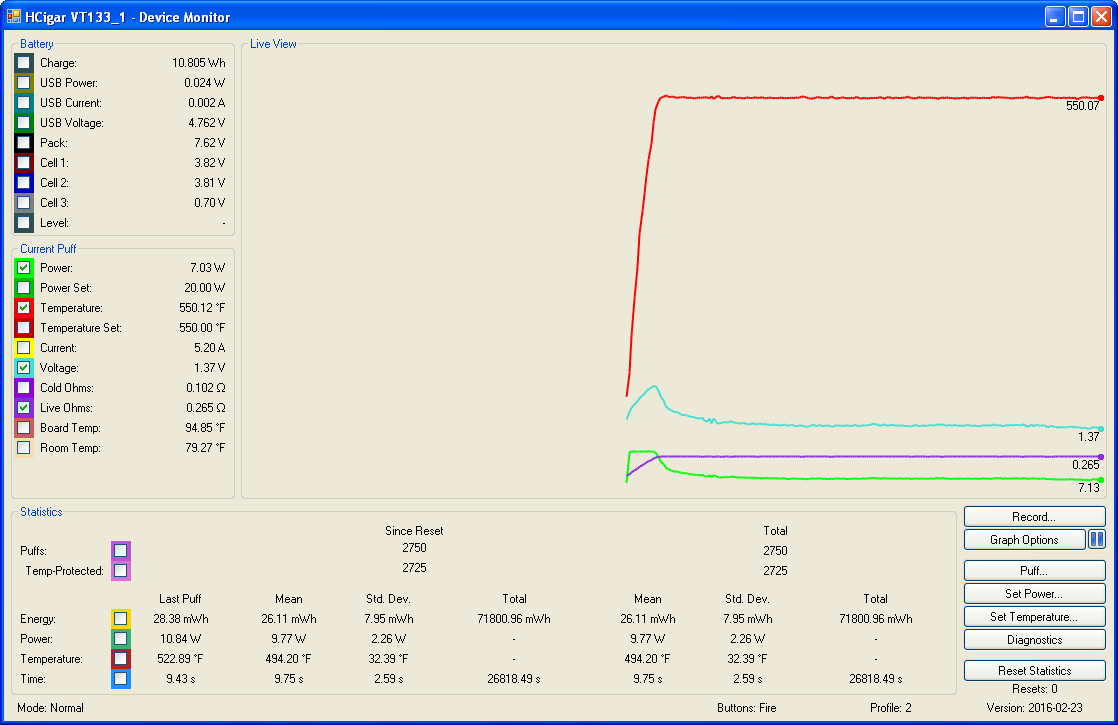Enable the Charge graph checkbox
Image resolution: width=1118 pixels, height=725 pixels.
tap(24, 63)
